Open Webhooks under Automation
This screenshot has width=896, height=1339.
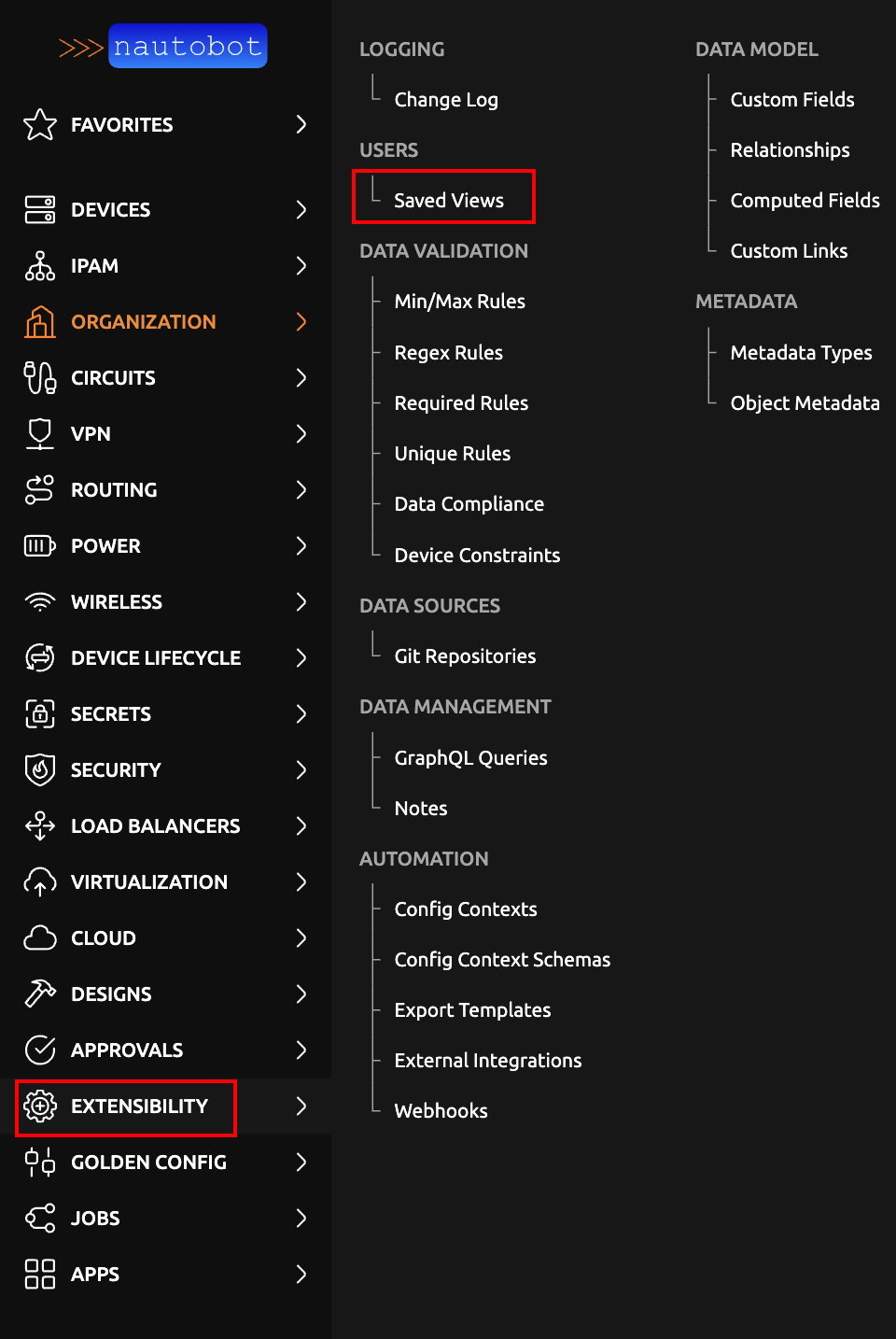441,1111
